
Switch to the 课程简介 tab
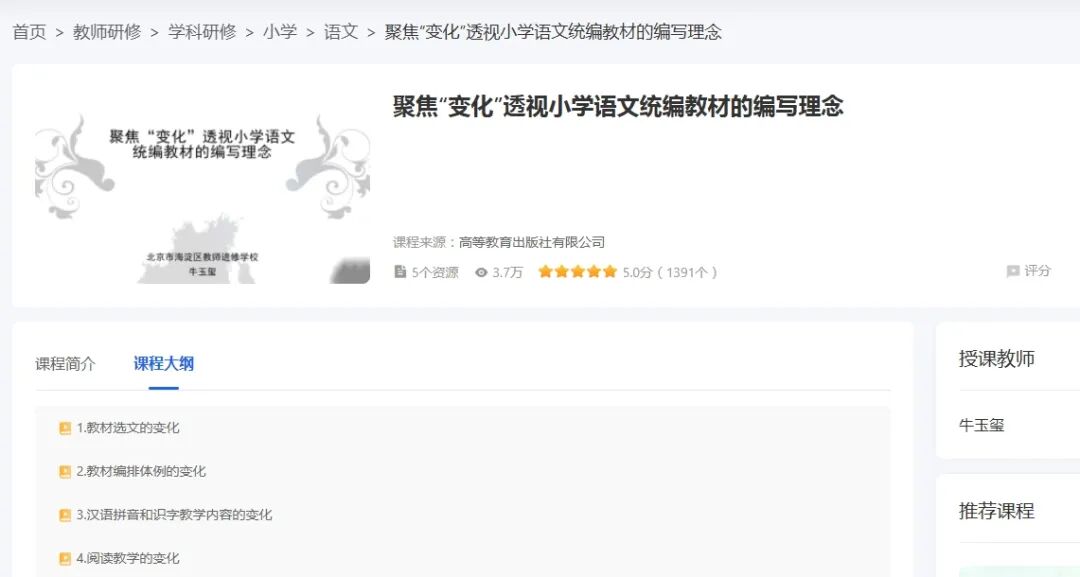[65, 364]
